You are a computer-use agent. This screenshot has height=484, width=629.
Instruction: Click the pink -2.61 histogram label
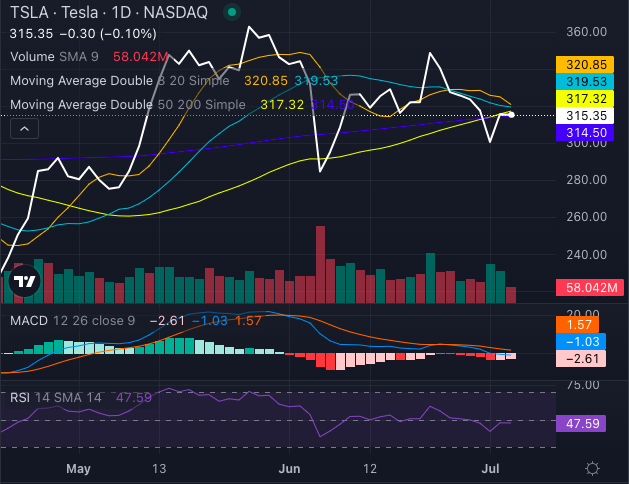coord(581,358)
